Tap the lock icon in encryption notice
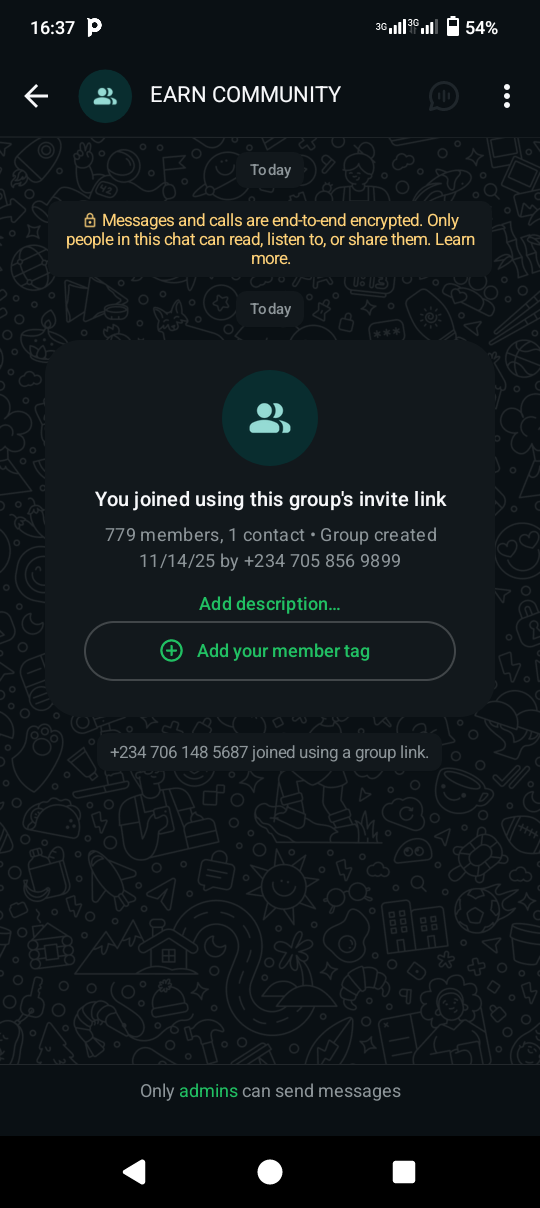 coord(90,220)
